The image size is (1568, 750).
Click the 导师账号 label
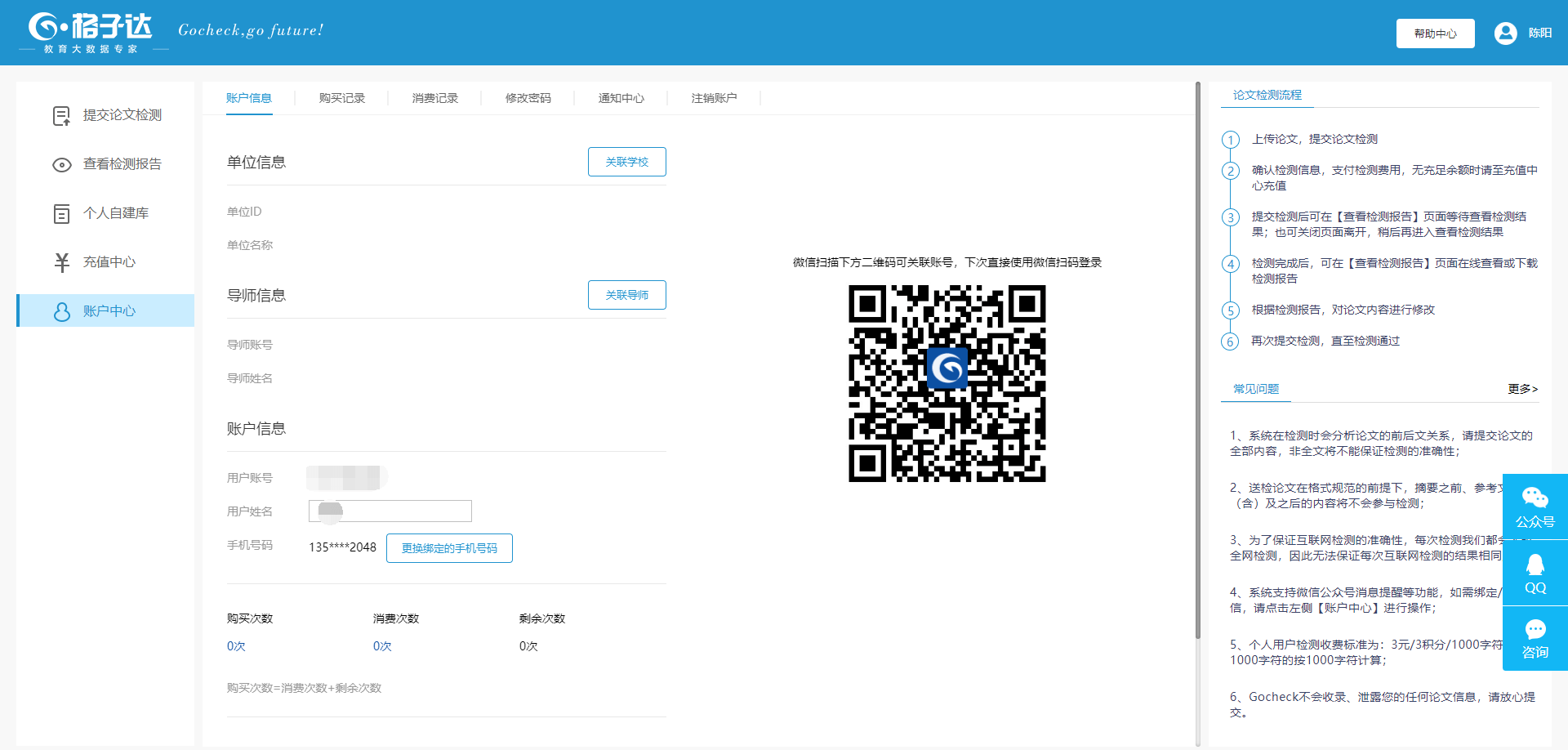250,345
